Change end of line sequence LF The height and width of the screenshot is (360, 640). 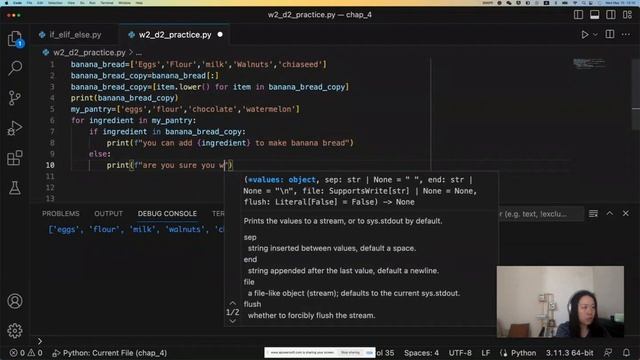(x=485, y=353)
